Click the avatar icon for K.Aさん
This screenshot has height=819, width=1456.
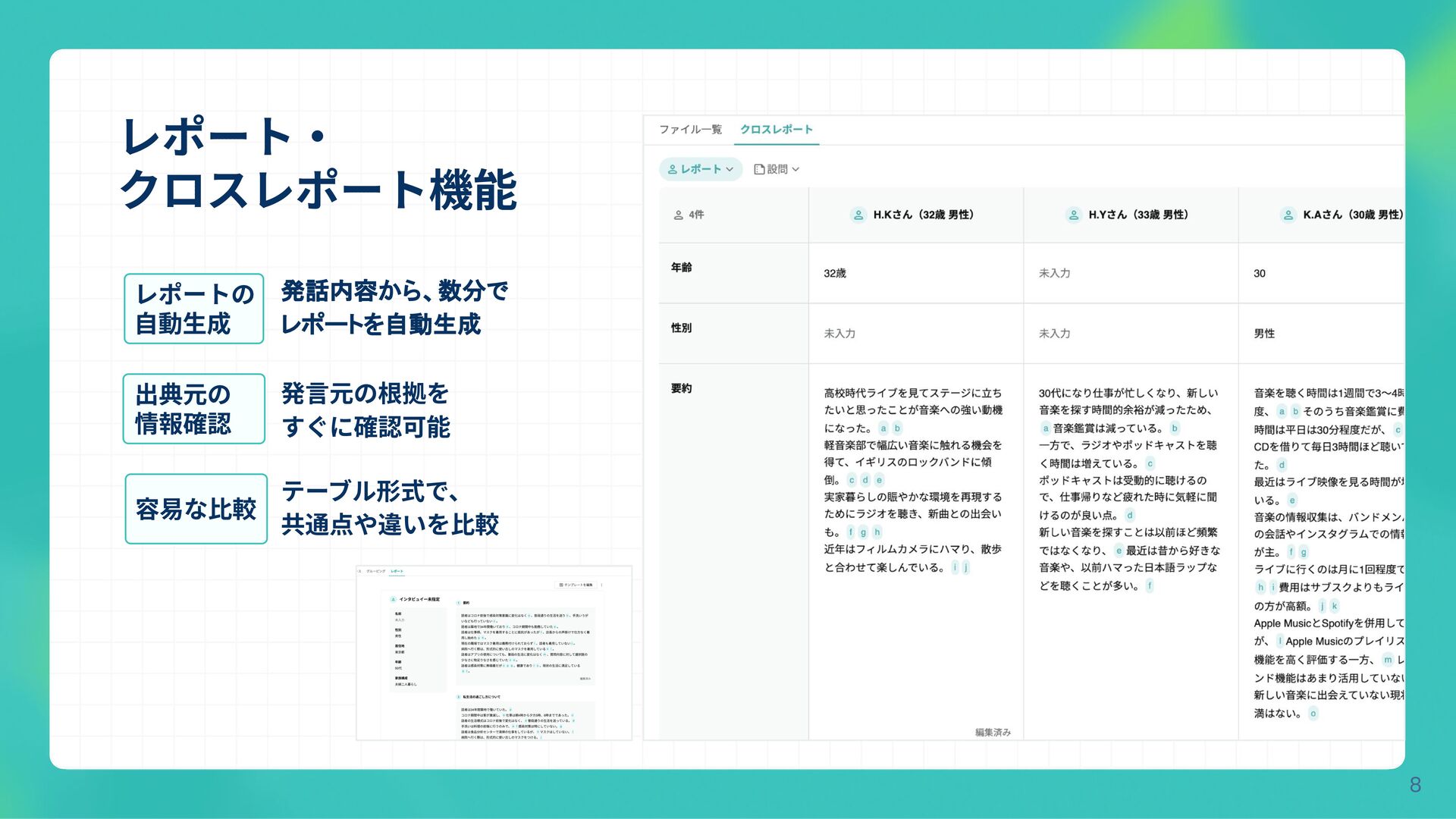click(1288, 215)
